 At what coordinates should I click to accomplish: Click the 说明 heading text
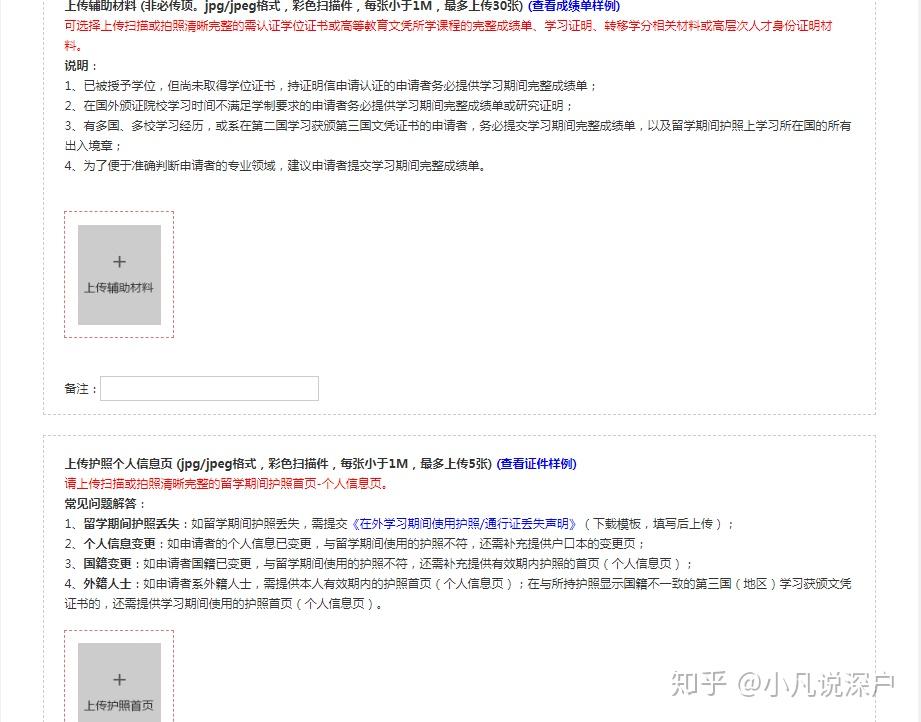pyautogui.click(x=80, y=66)
